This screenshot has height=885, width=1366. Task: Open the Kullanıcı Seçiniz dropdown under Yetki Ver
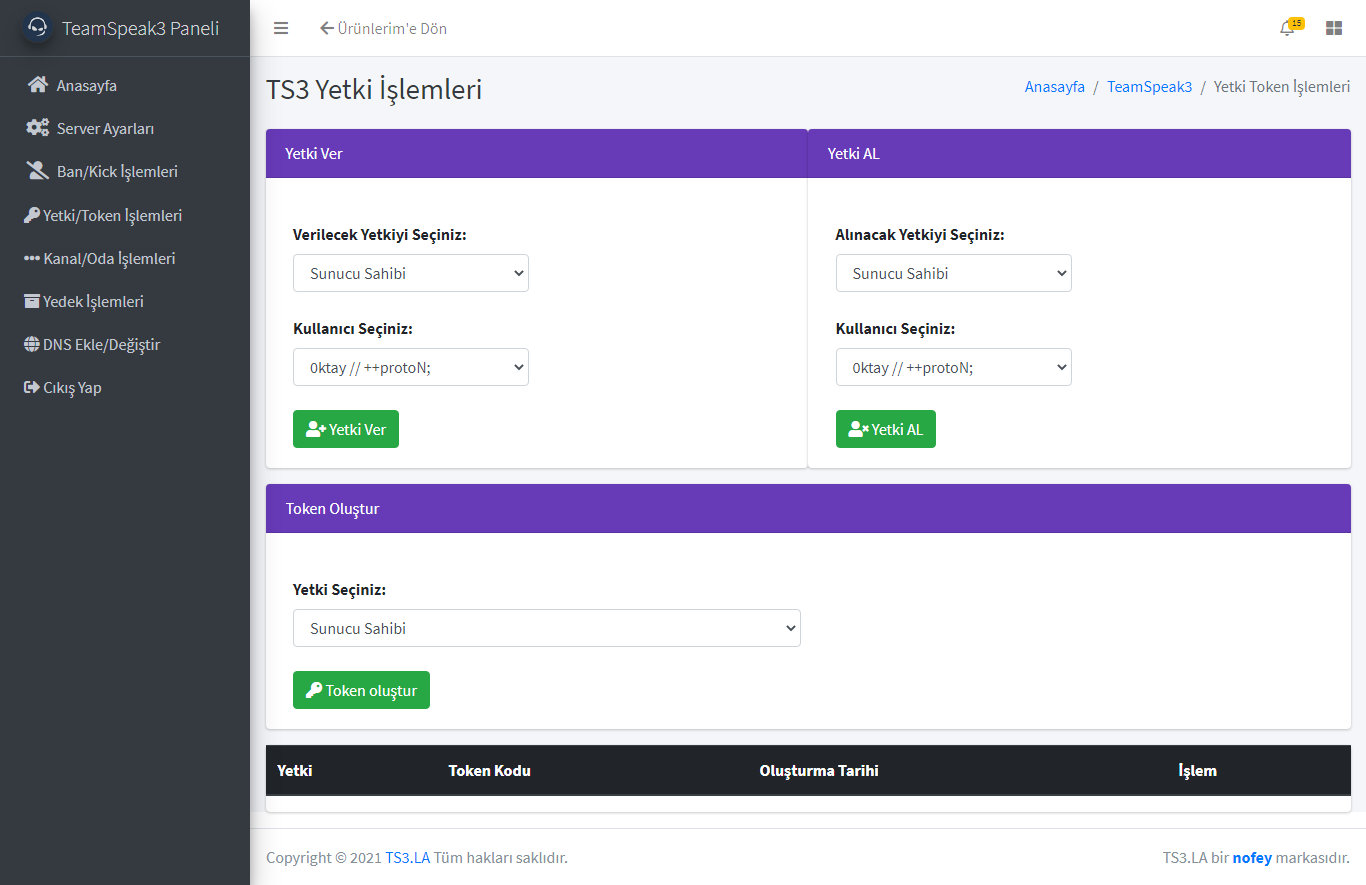(x=410, y=367)
